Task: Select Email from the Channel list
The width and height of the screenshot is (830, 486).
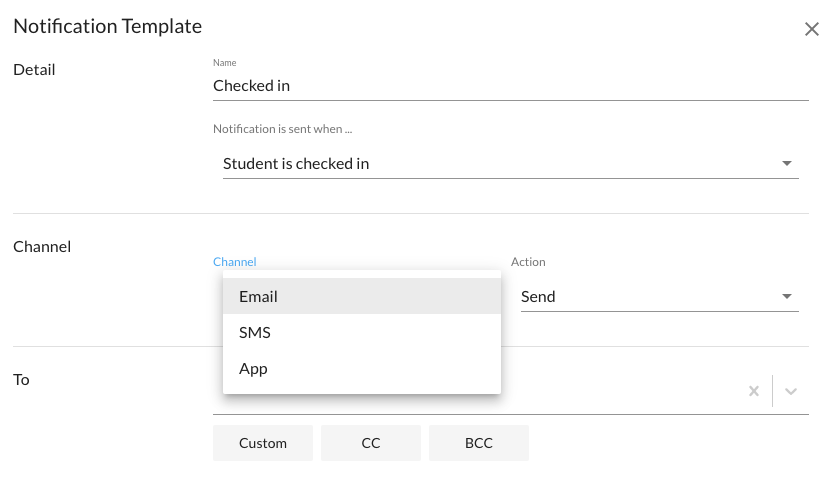Action: pos(361,297)
